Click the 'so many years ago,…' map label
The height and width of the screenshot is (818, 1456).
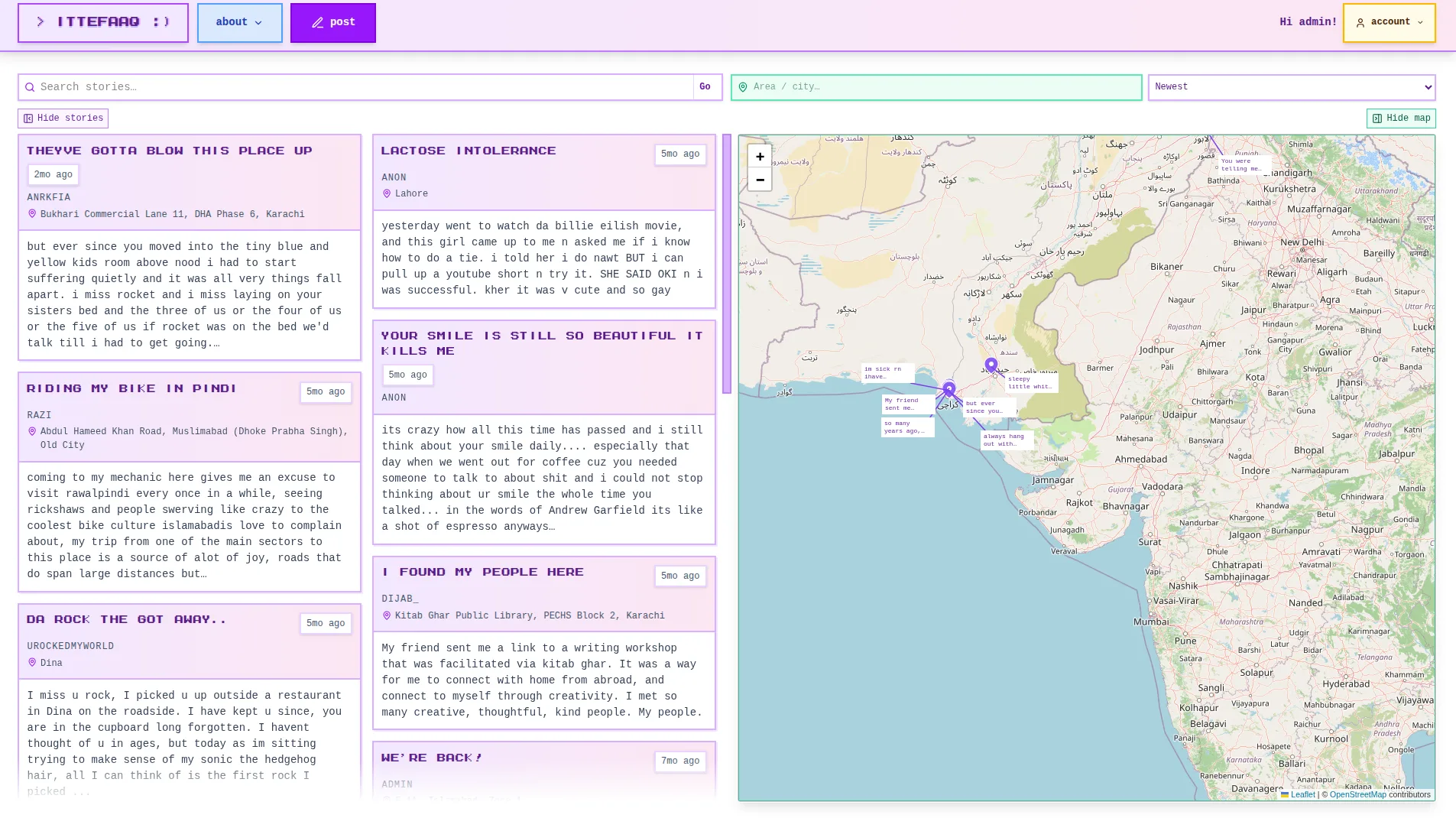pos(907,427)
